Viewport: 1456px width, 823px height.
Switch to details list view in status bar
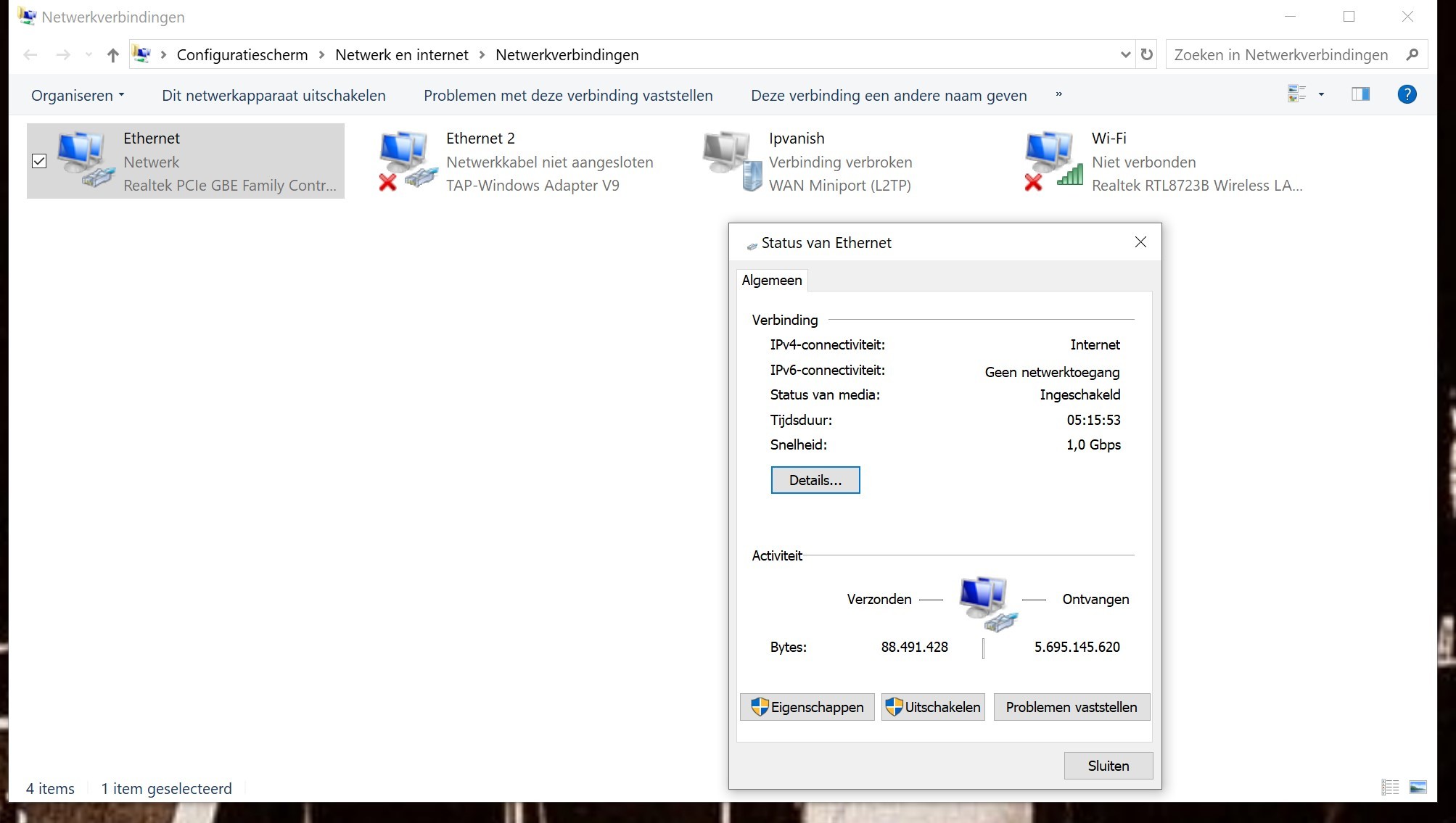coord(1390,787)
